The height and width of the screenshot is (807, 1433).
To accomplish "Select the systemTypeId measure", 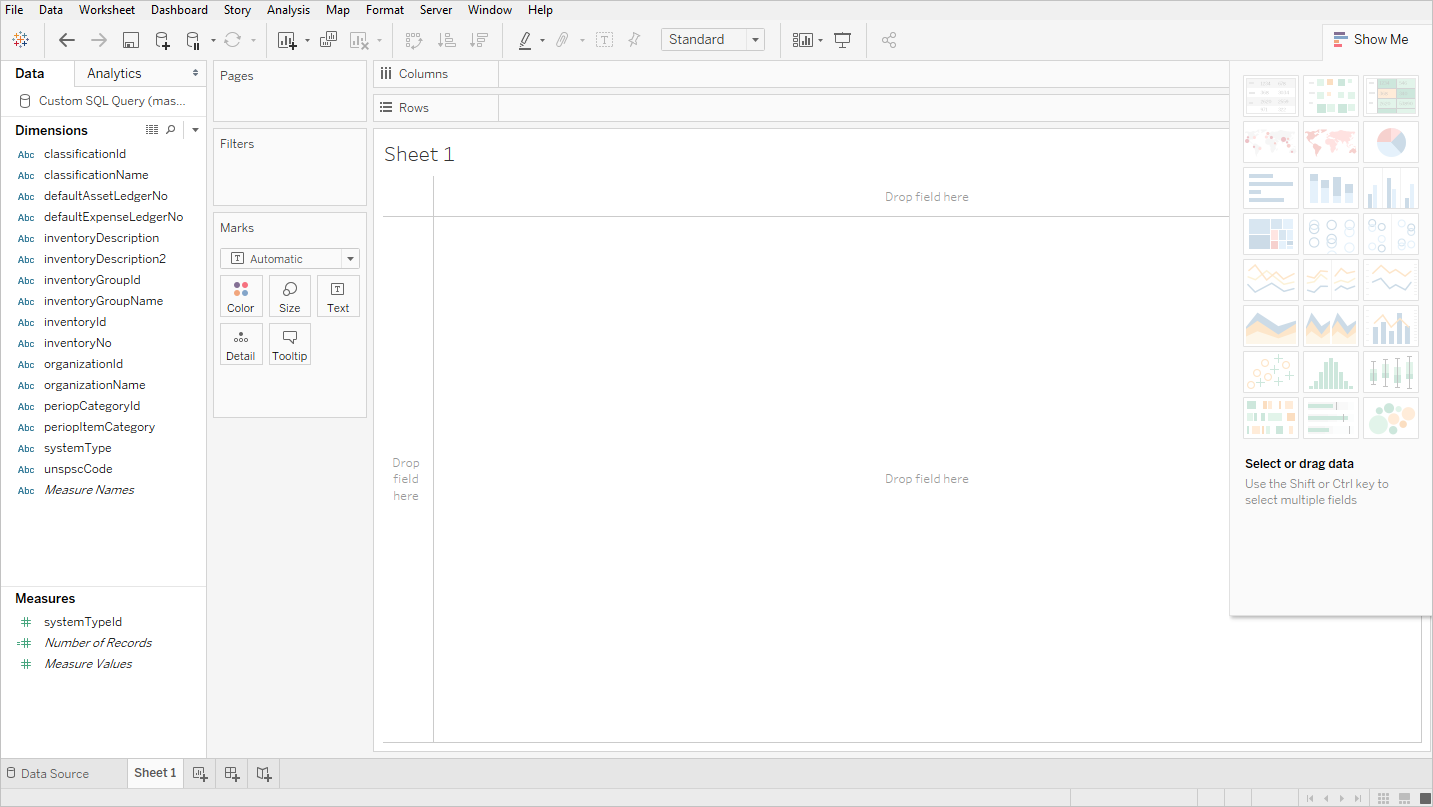I will 83,622.
